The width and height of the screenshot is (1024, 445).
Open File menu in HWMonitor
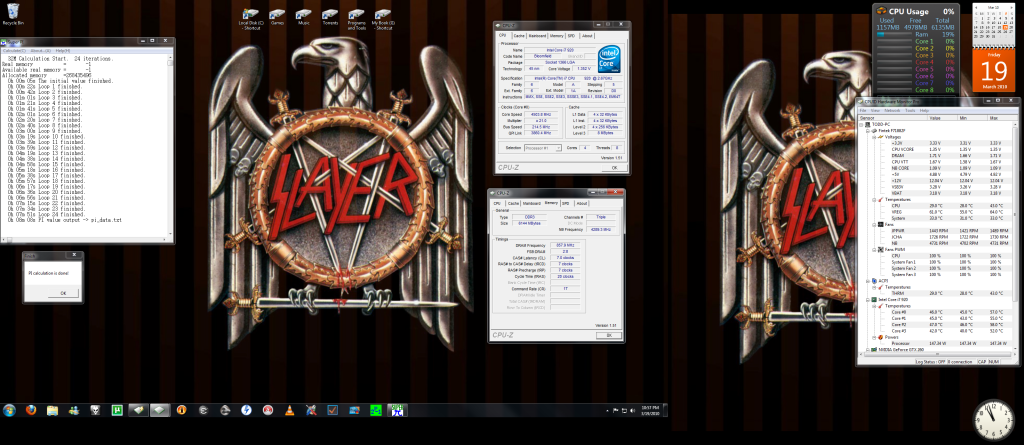[x=863, y=110]
